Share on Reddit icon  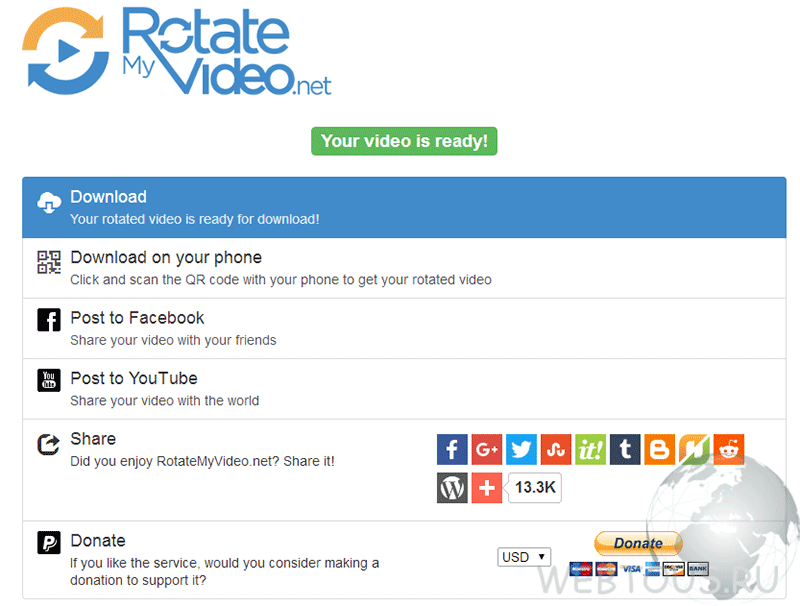pos(729,449)
